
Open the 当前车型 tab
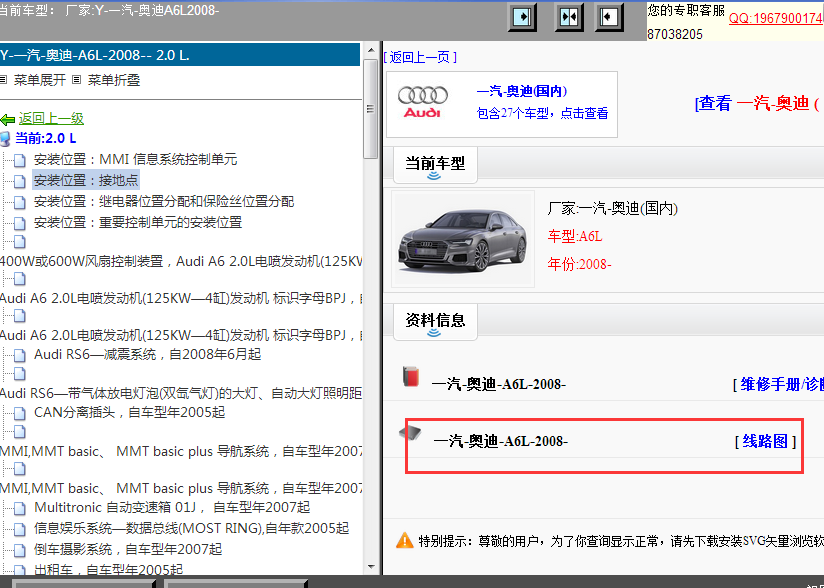coord(435,164)
